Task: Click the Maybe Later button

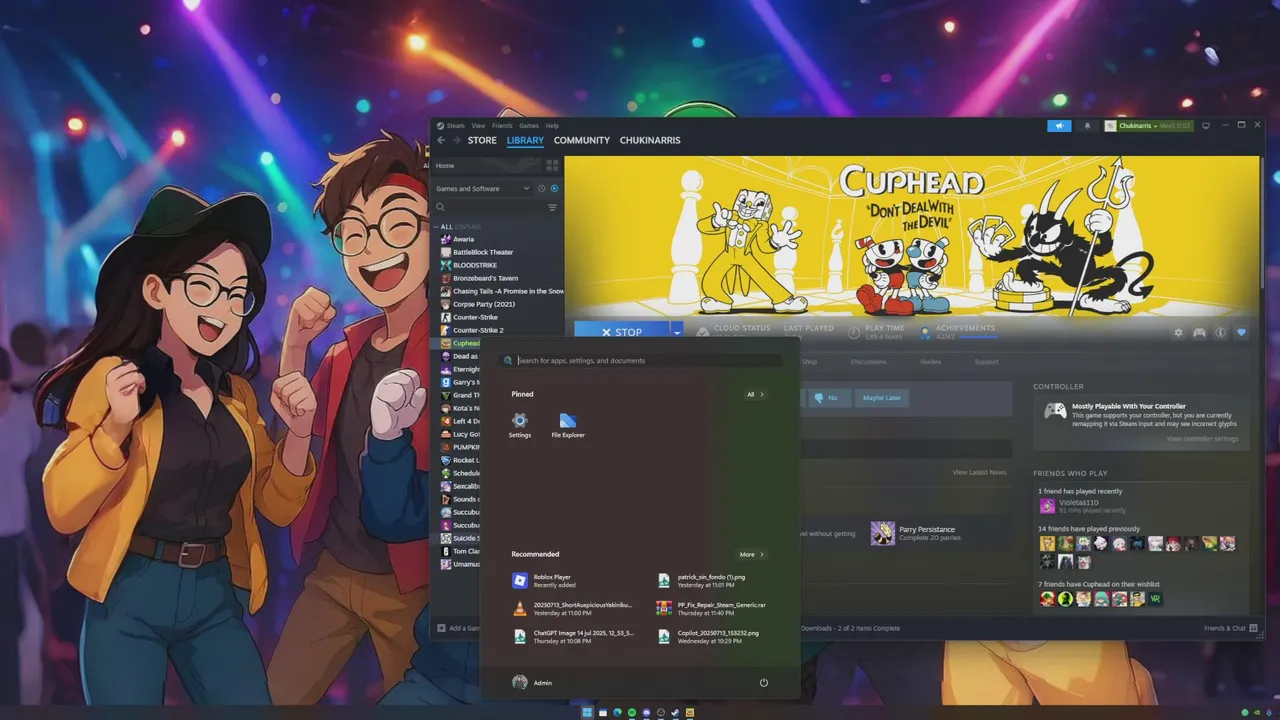Action: tap(881, 397)
